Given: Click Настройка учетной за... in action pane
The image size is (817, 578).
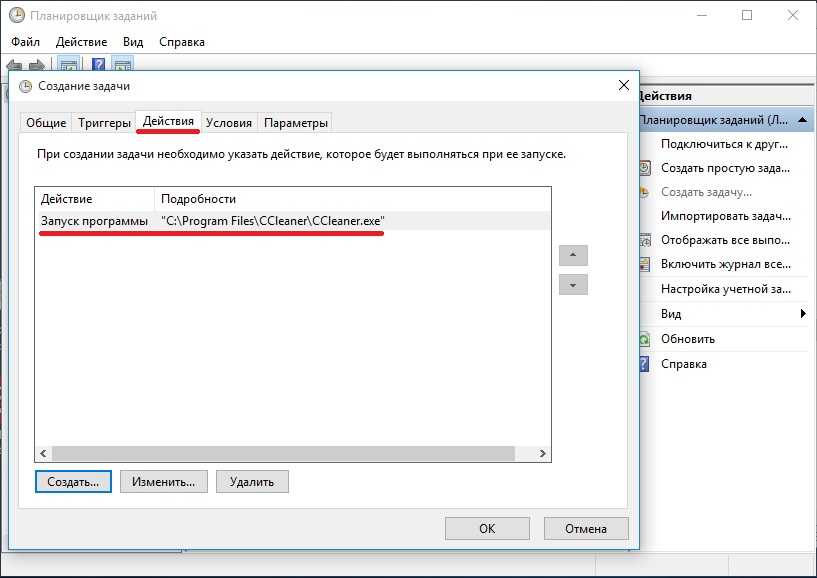Looking at the screenshot, I should pyautogui.click(x=726, y=289).
